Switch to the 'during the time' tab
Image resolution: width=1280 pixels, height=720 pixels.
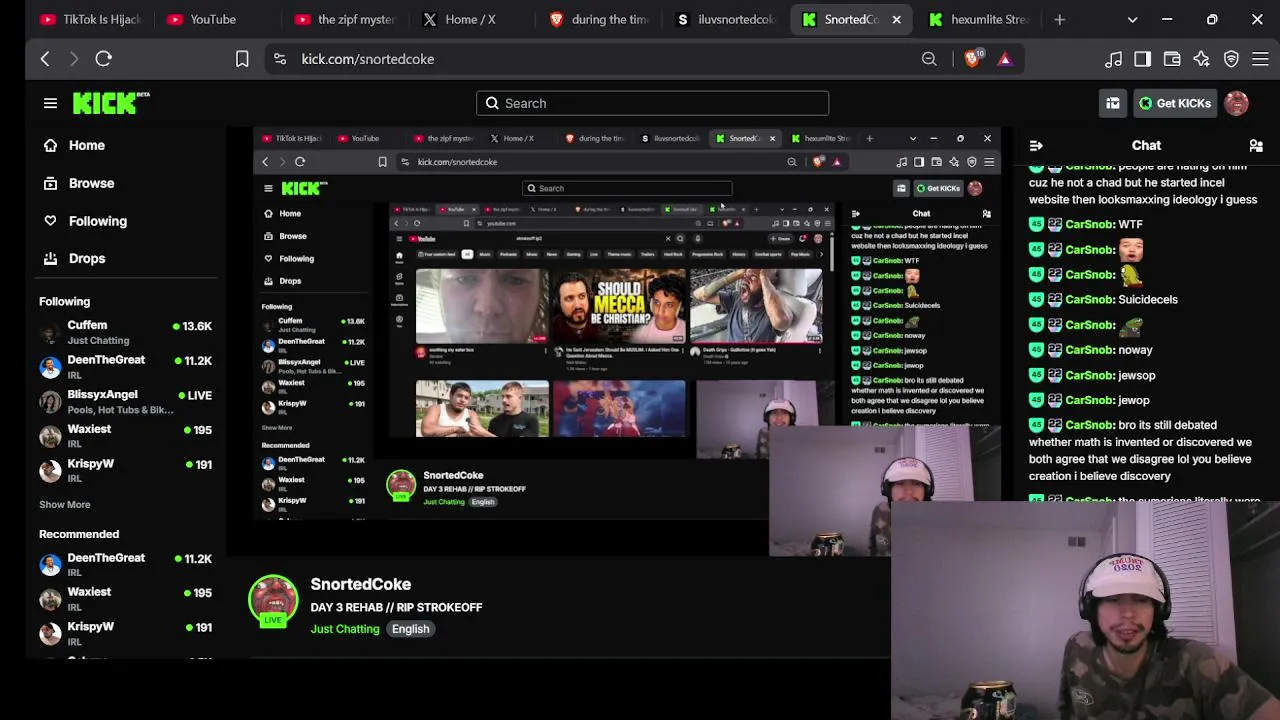tap(599, 19)
